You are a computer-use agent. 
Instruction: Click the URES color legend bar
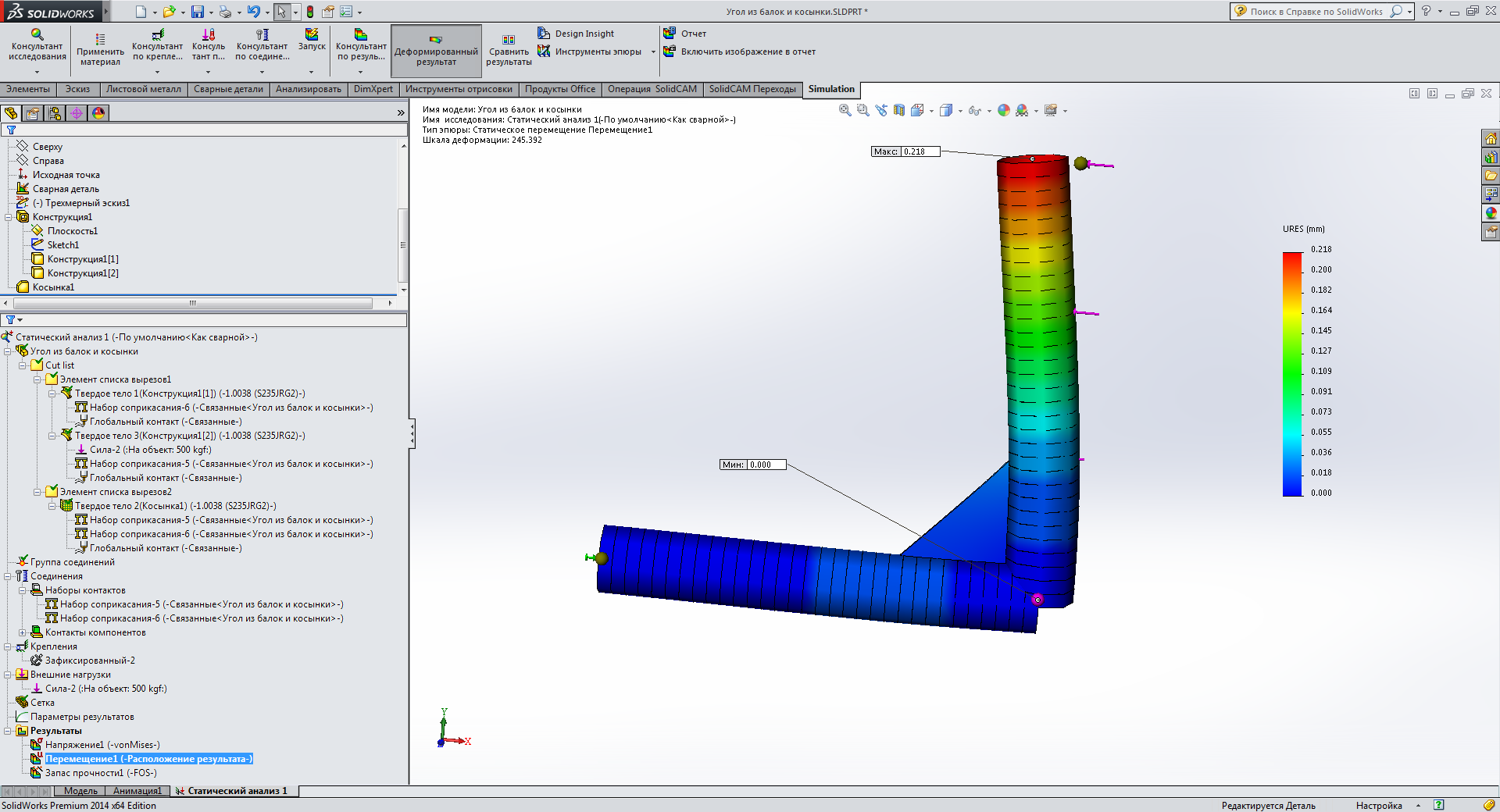[1292, 373]
